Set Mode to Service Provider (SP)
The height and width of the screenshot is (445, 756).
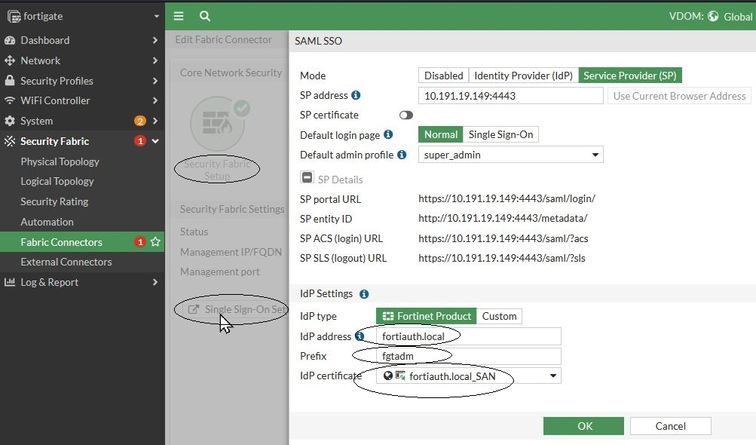(x=630, y=76)
